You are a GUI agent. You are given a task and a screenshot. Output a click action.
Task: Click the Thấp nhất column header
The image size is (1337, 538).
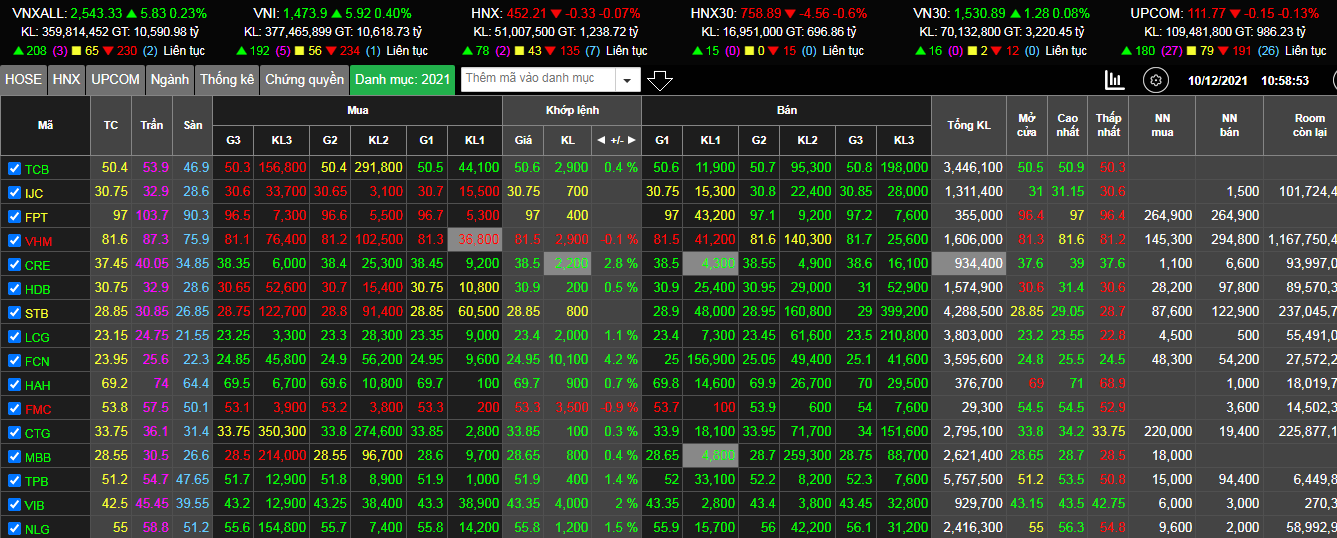pos(1108,125)
